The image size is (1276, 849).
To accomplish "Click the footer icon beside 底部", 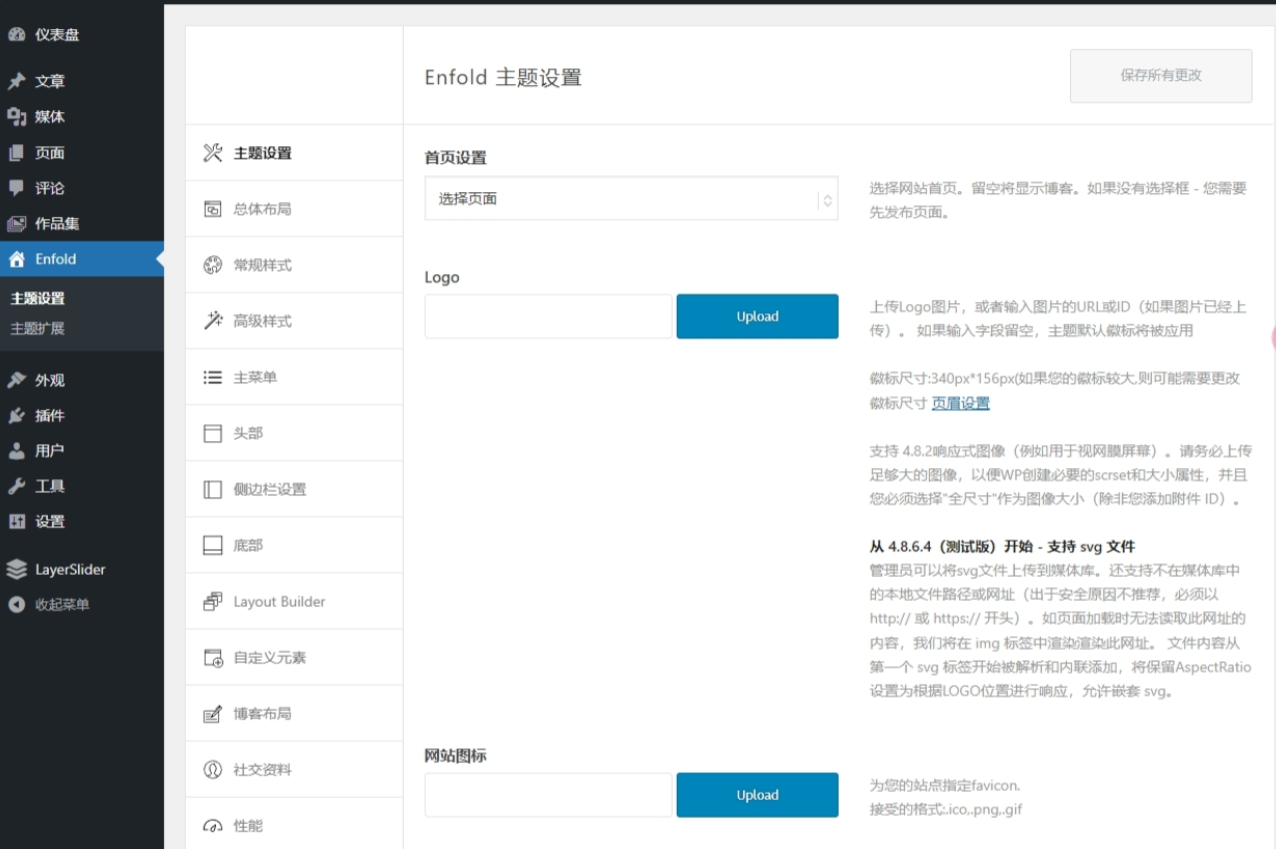I will click(212, 545).
